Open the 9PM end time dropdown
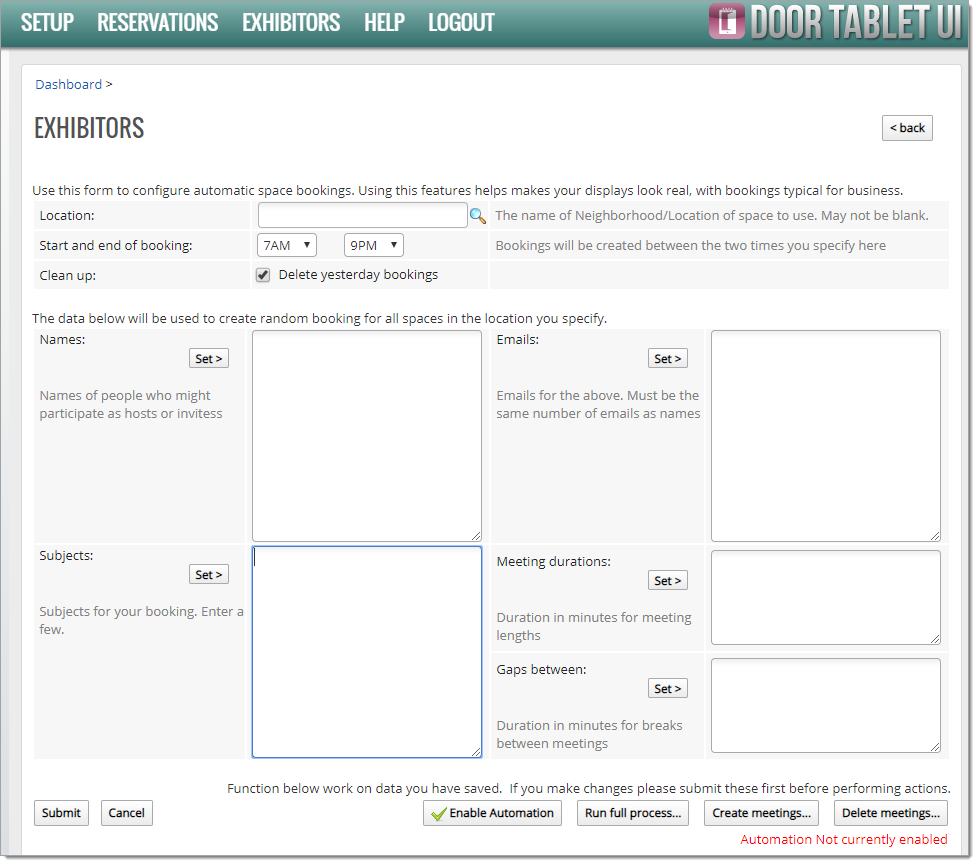 coord(373,245)
